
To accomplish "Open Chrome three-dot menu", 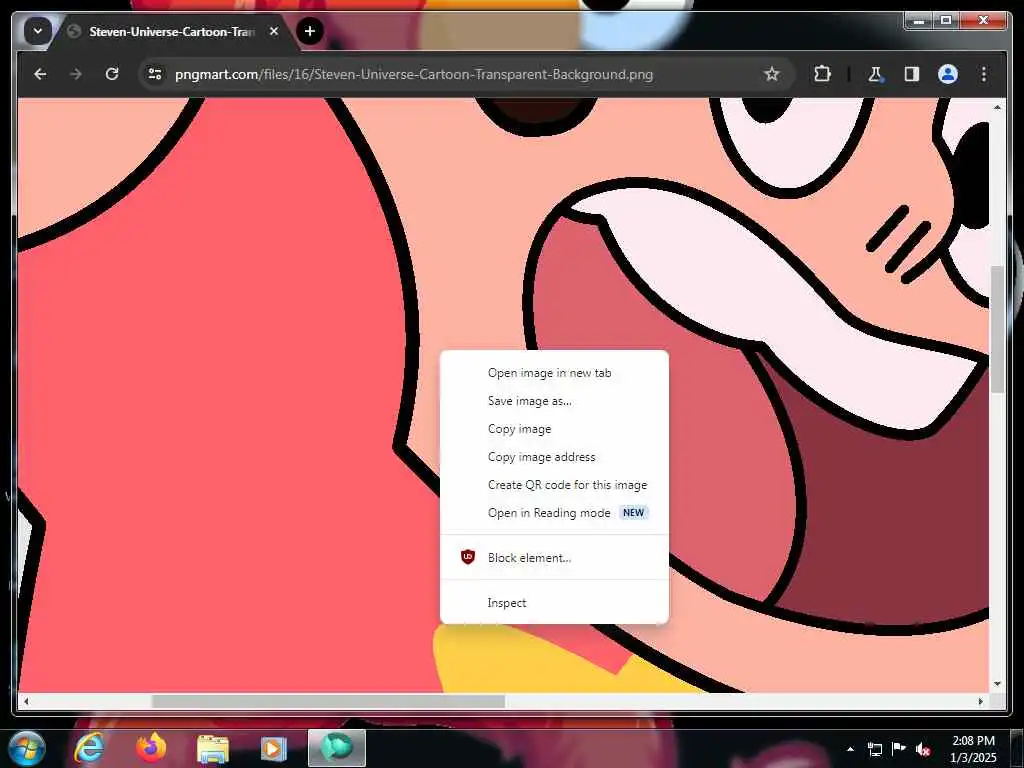I will coord(984,74).
